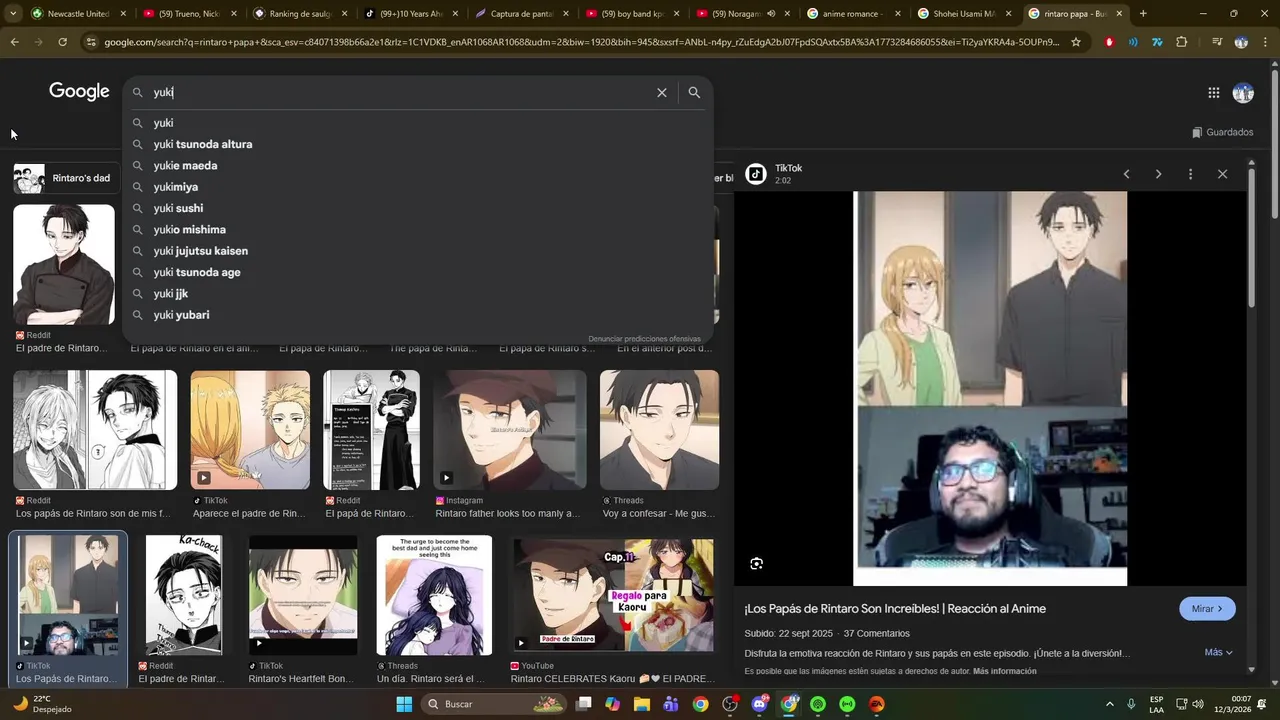Show hidden system tray icons
Screen dimensions: 1280x720
coord(1109,704)
